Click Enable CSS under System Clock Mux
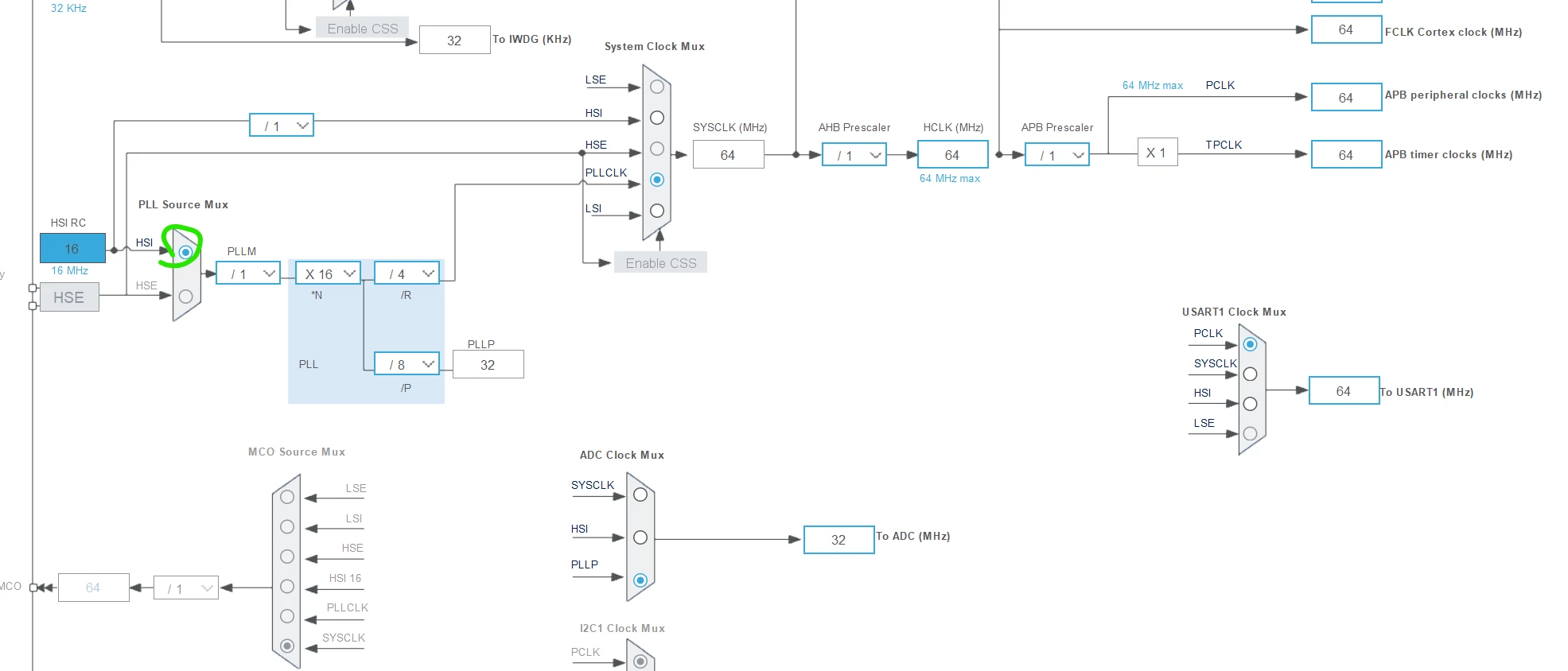This screenshot has width=1568, height=671. pos(661,263)
